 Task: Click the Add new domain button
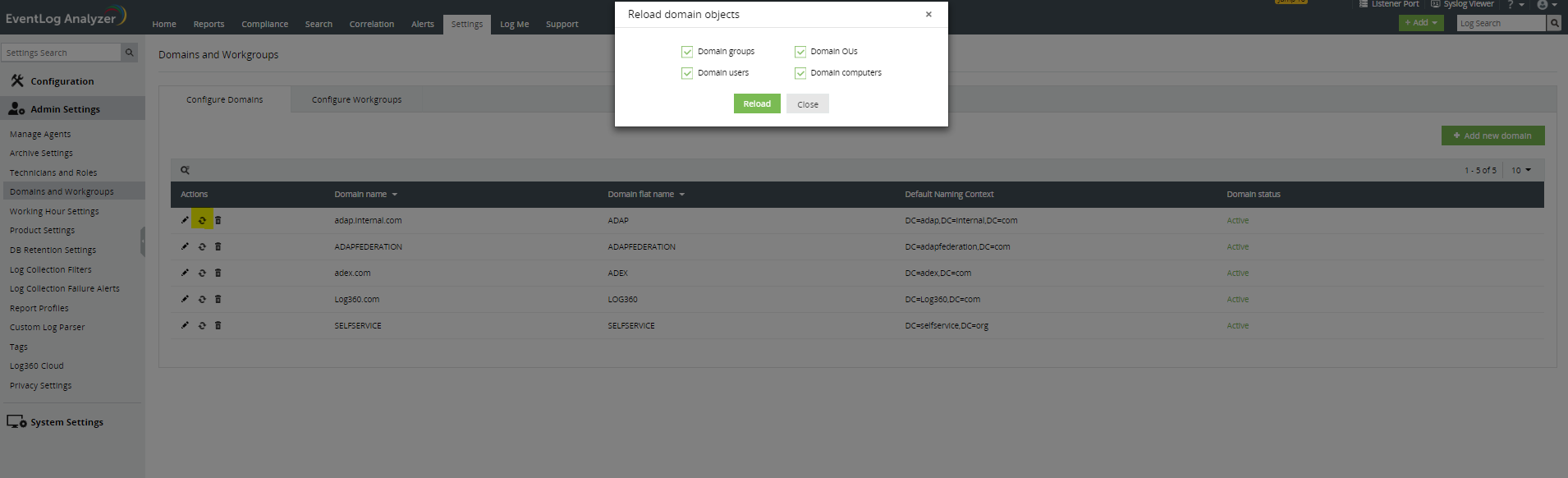tap(1492, 136)
